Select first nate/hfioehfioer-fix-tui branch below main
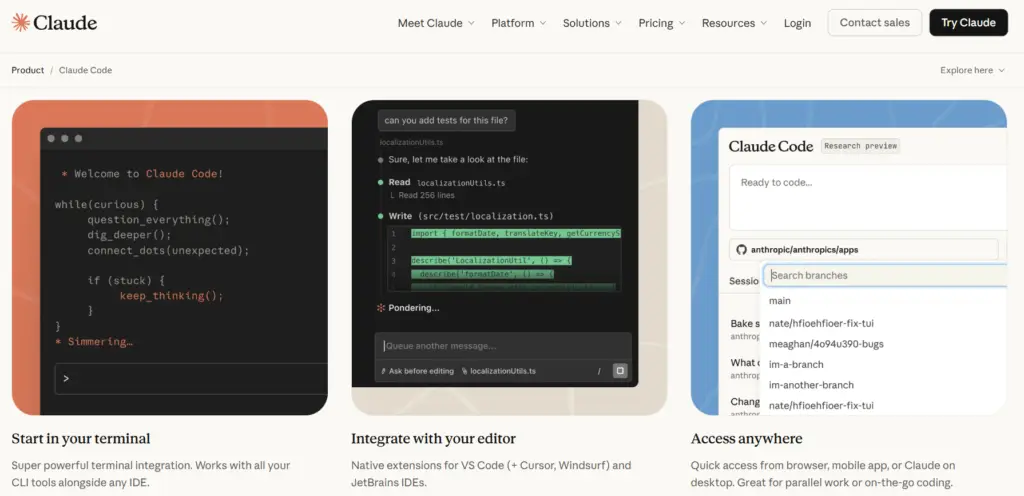Screen dimensions: 1024x496 click(x=821, y=323)
